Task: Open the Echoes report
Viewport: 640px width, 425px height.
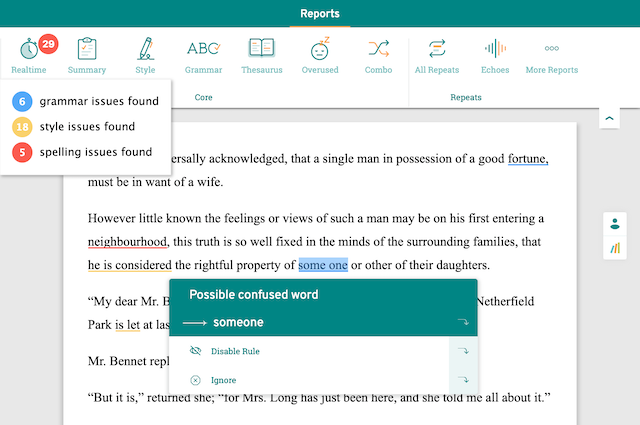Action: tap(495, 56)
